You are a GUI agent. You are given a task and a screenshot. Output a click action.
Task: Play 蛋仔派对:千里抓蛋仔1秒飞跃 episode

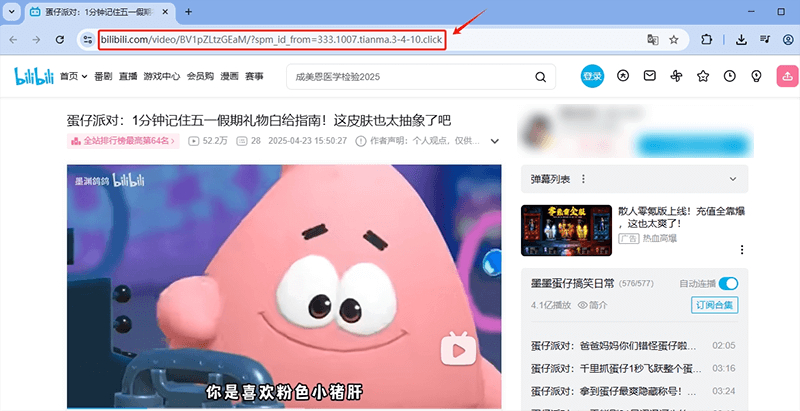pos(633,368)
